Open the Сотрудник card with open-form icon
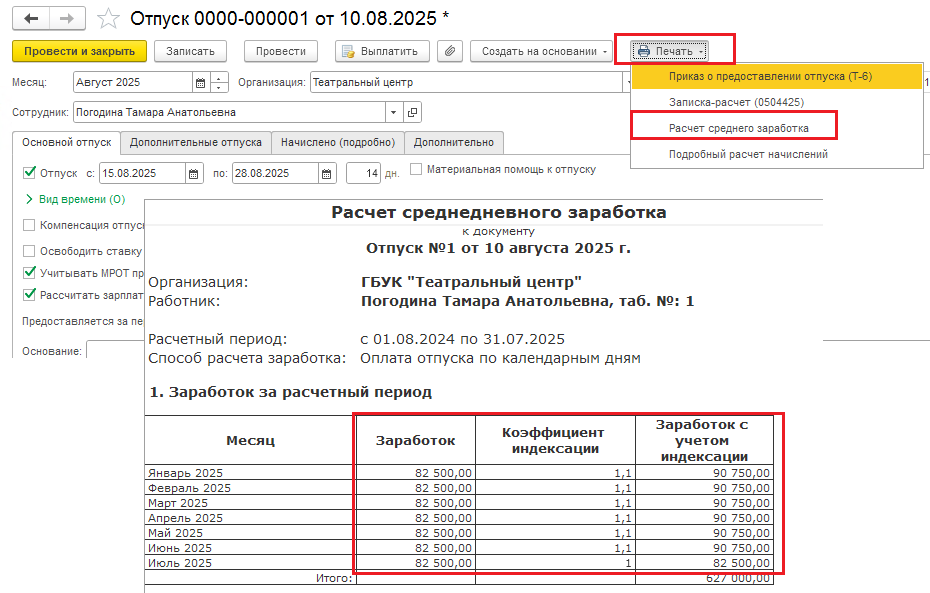This screenshot has height=593, width=930. coord(412,112)
